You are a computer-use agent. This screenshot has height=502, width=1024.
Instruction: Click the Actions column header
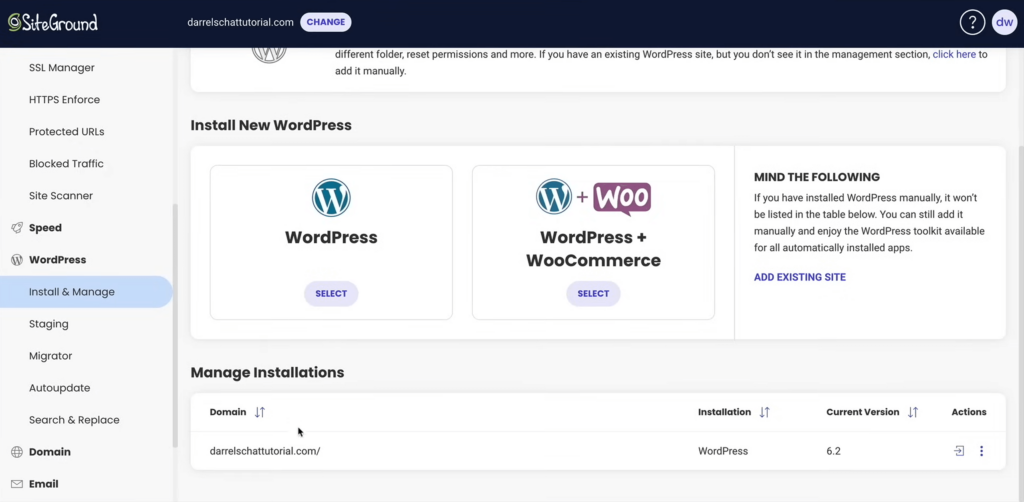coord(968,412)
